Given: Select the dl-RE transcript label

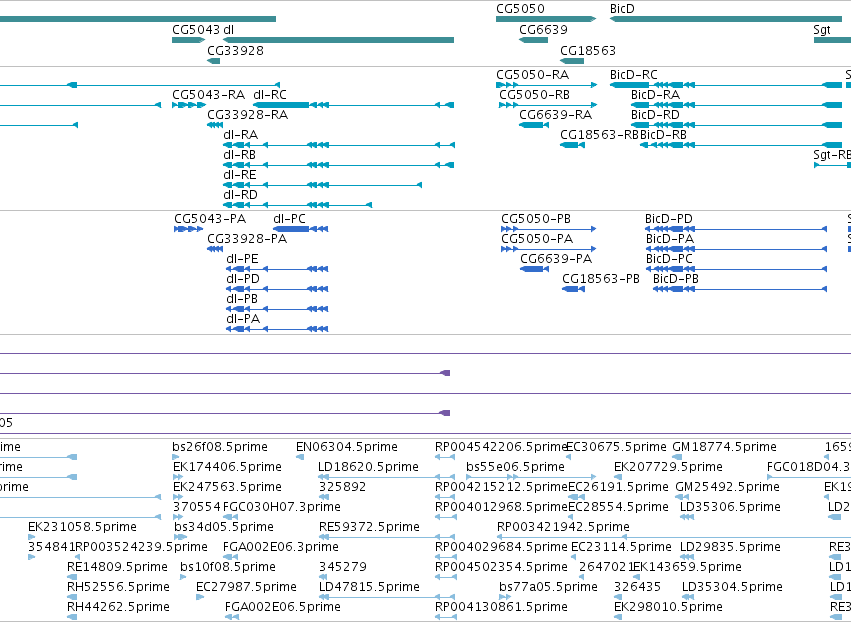Looking at the screenshot, I should (x=239, y=175).
